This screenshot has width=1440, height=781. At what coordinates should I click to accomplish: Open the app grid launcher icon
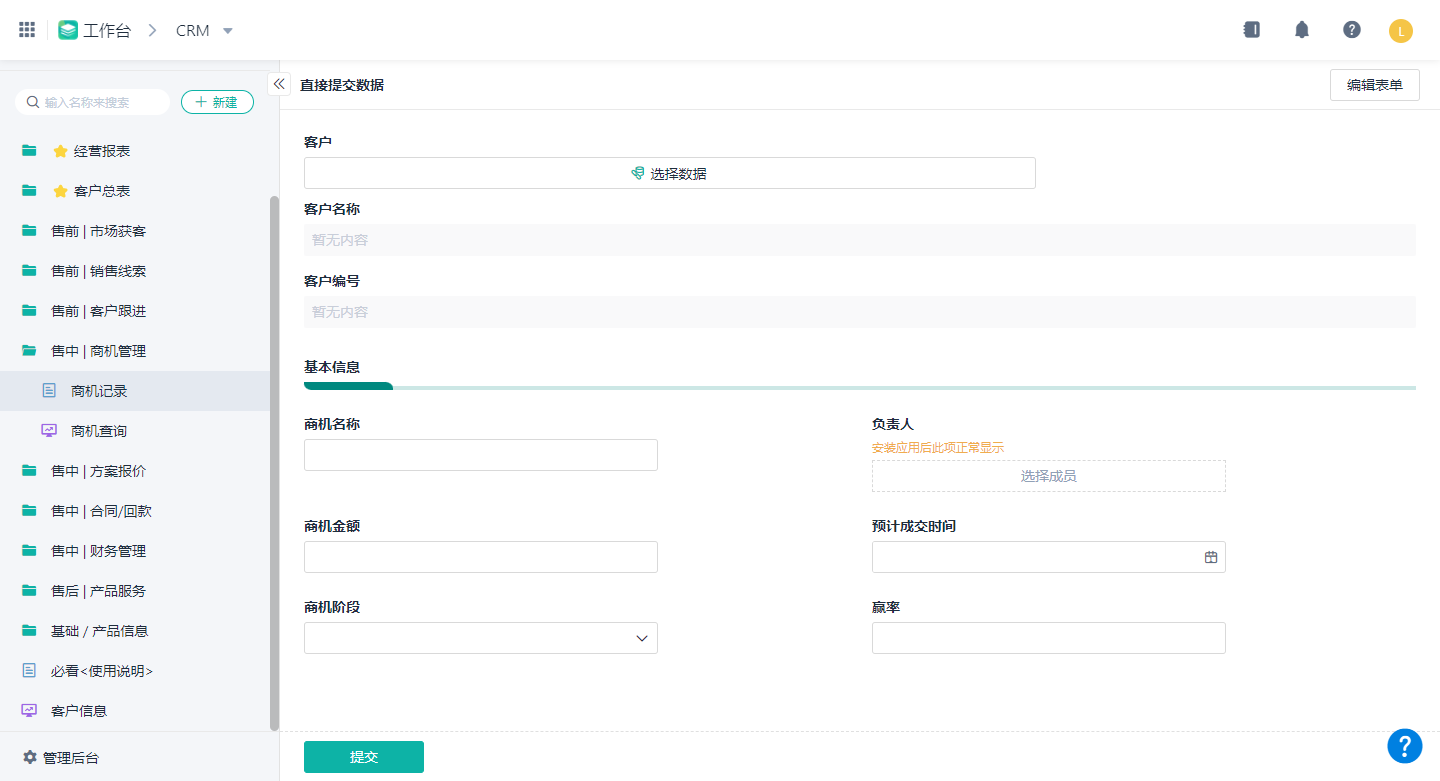27,30
